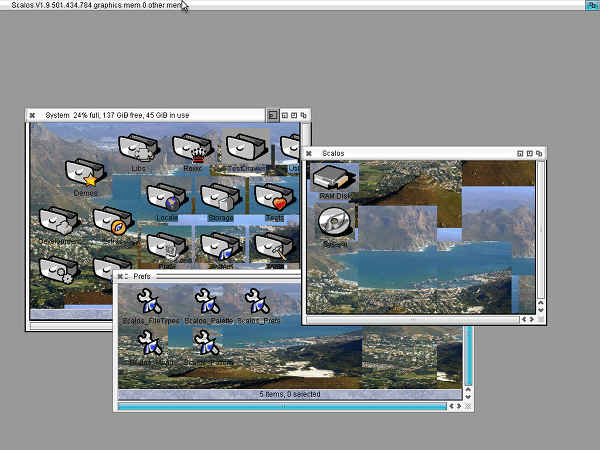Select the RAM Disk icon
The height and width of the screenshot is (450, 600).
click(x=331, y=178)
